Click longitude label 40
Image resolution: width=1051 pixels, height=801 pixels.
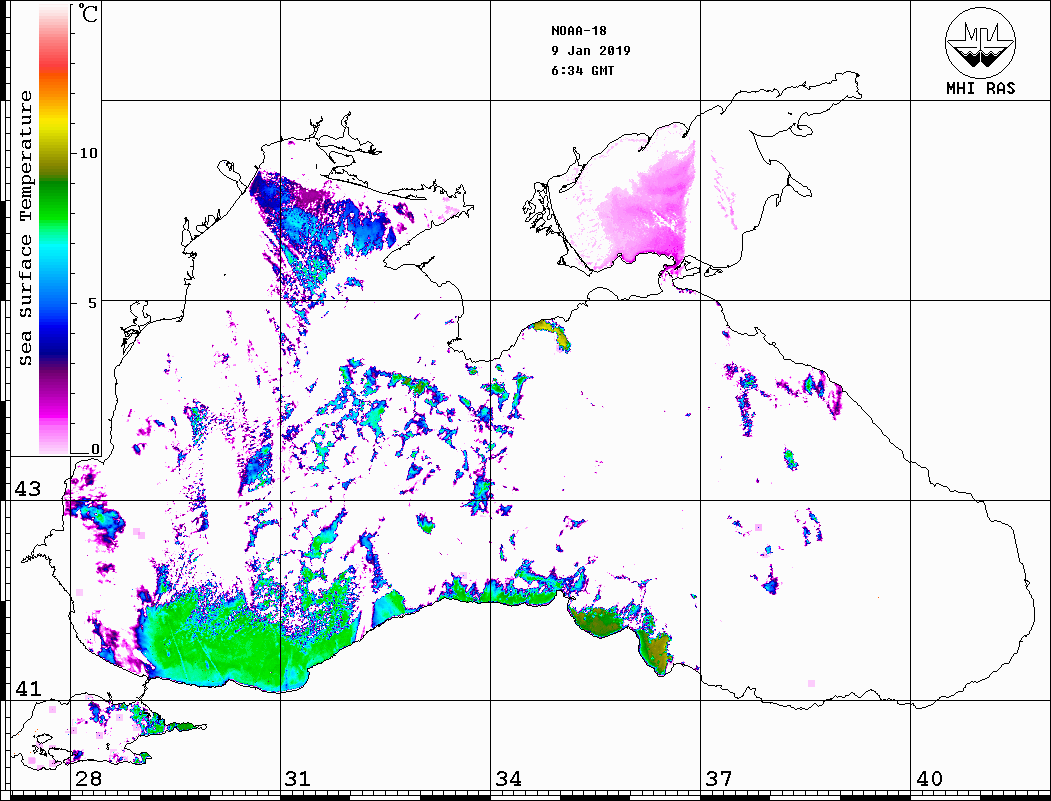(929, 779)
